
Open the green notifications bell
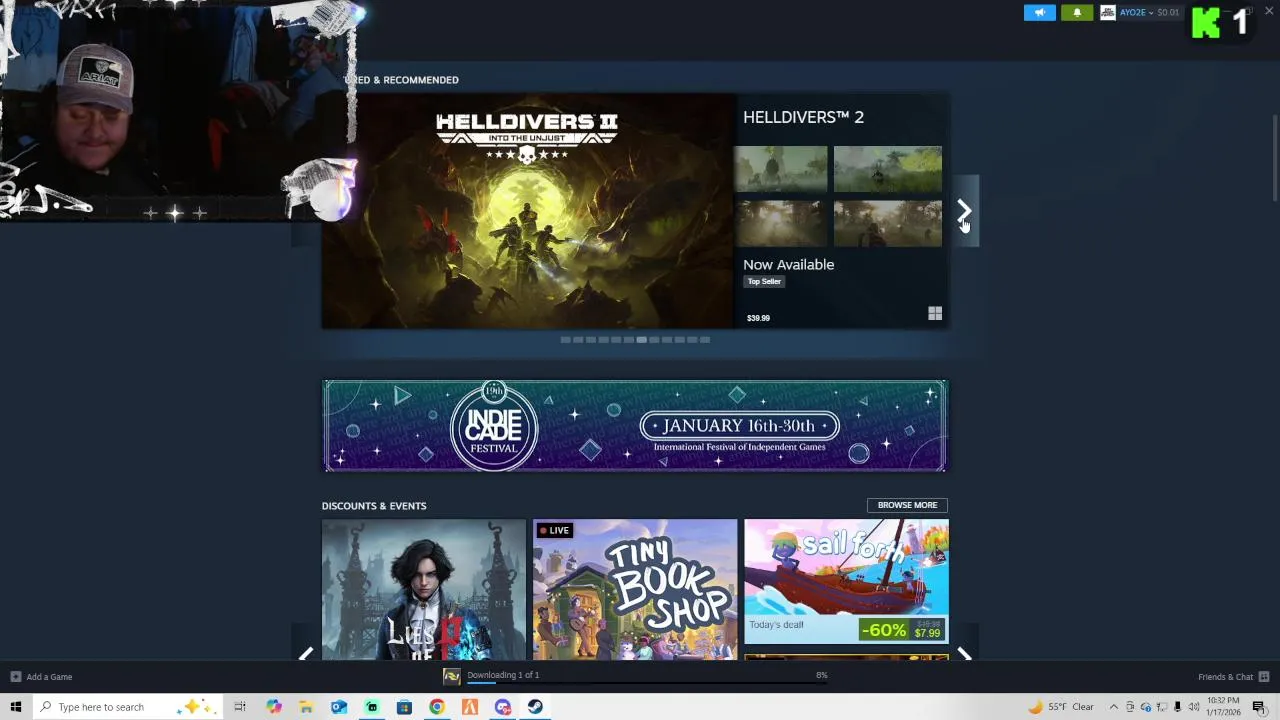click(1077, 12)
